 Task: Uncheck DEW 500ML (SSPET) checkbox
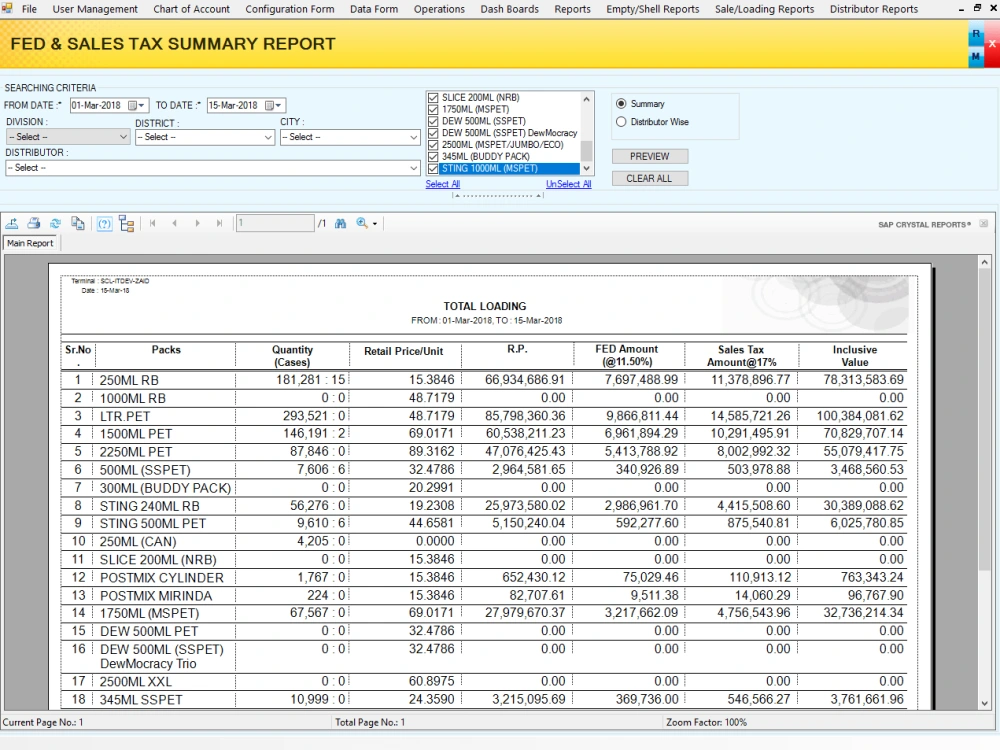pos(434,121)
